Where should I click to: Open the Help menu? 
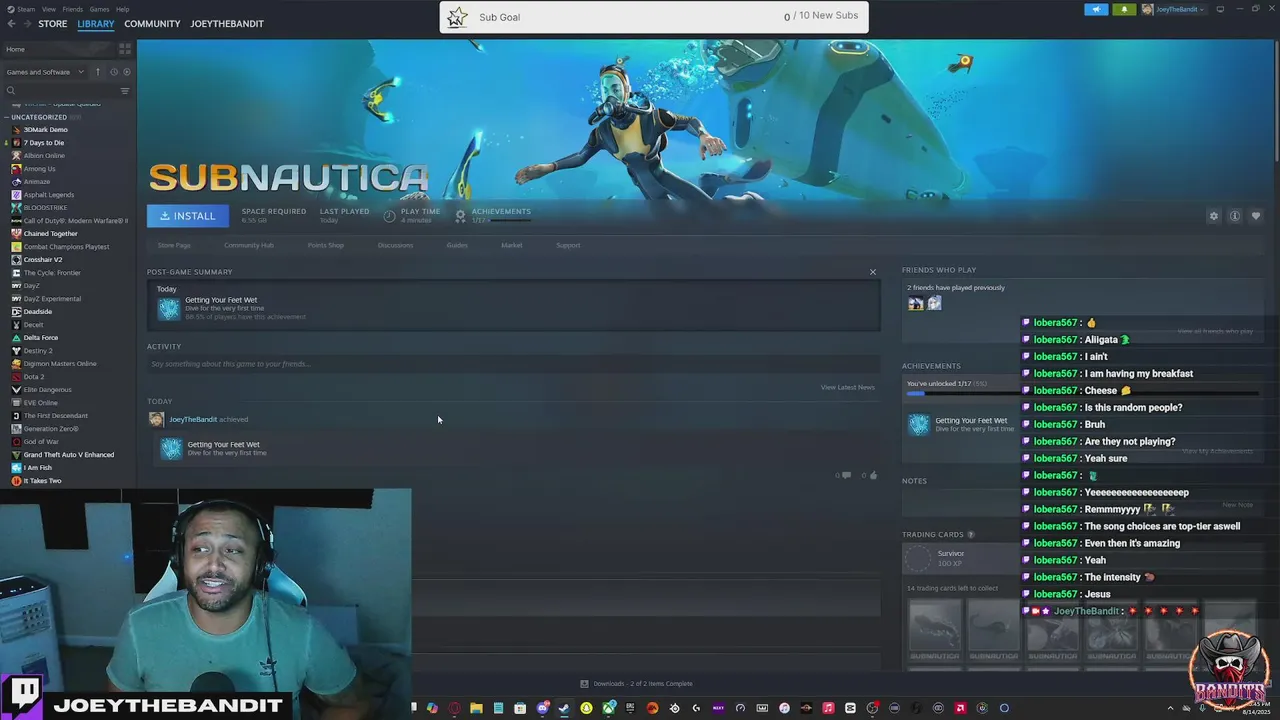pyautogui.click(x=122, y=9)
